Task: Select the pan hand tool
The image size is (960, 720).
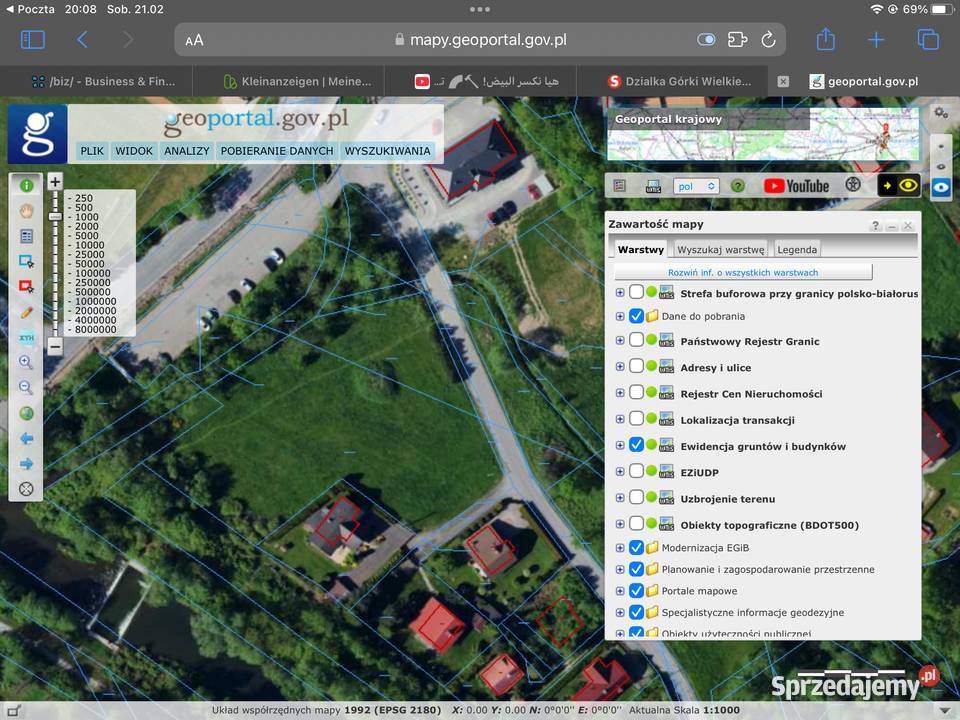Action: click(26, 211)
